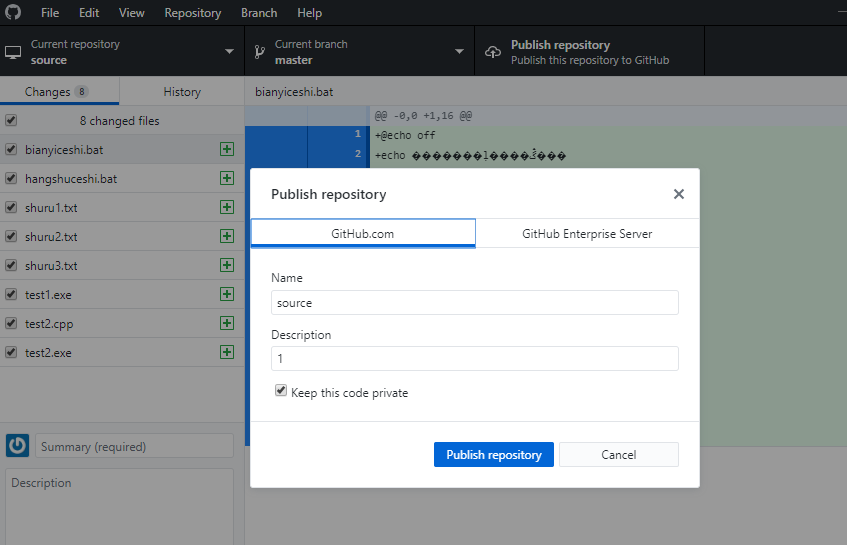Toggle the Keep this code private checkbox
The height and width of the screenshot is (545, 847).
(x=282, y=392)
